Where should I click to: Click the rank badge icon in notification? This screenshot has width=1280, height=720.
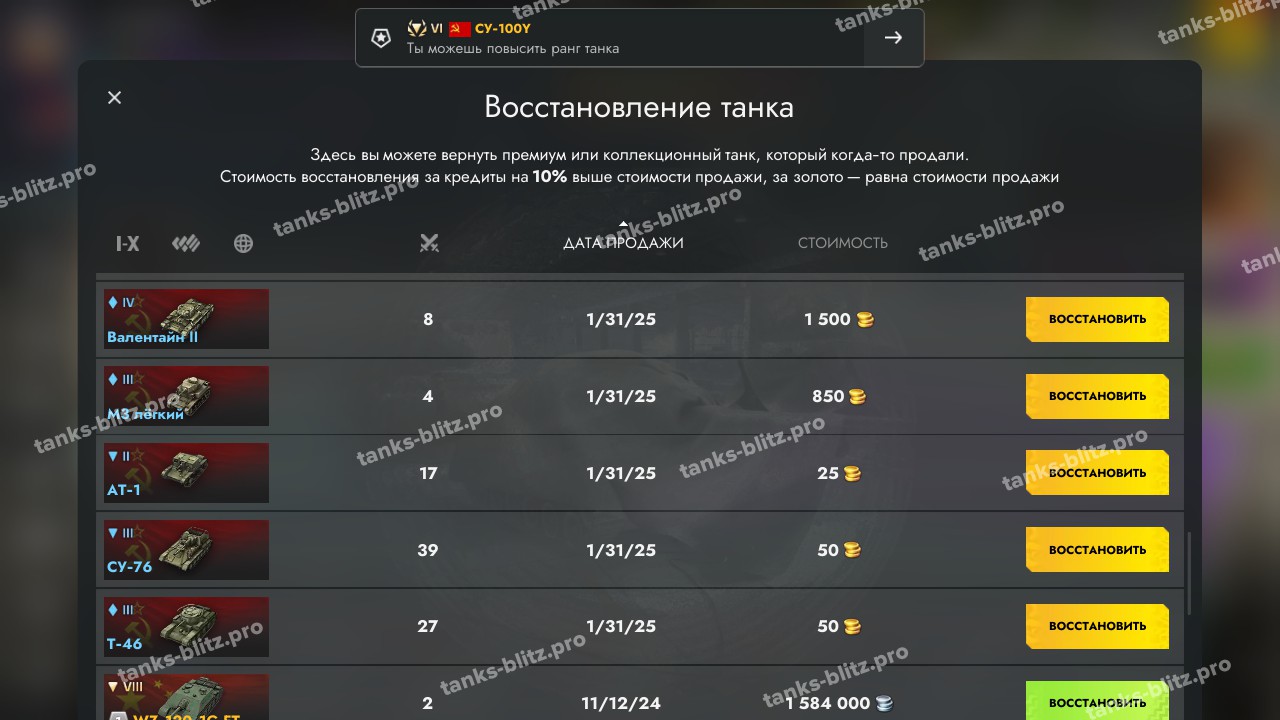coord(381,38)
